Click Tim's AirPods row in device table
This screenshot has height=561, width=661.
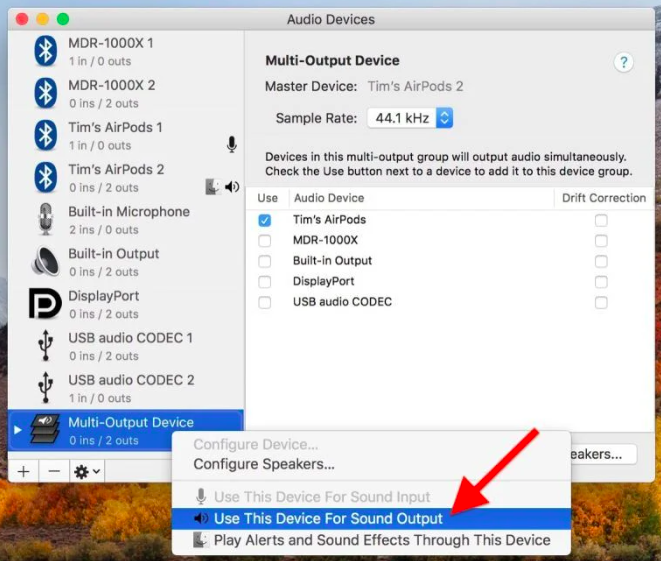[x=450, y=220]
